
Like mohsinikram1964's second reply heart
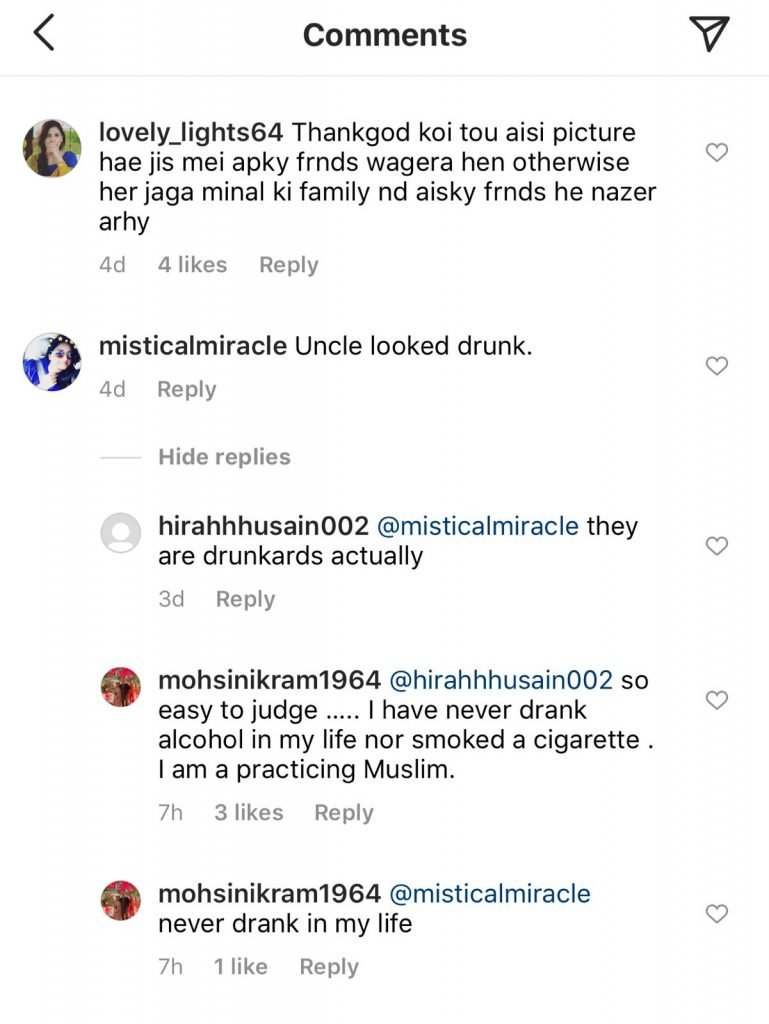point(716,913)
